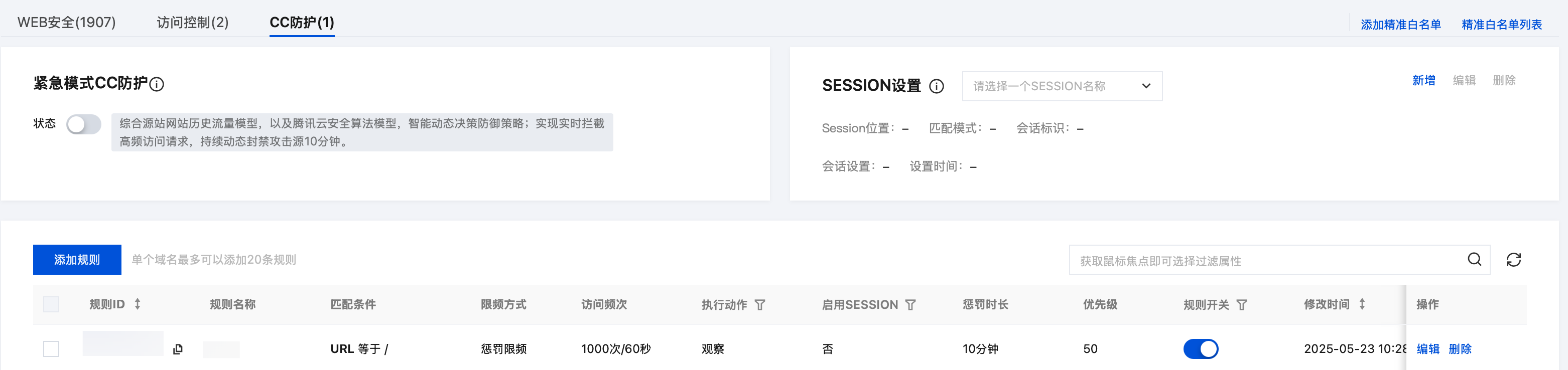The image size is (1568, 370).
Task: Enable the 紧急模式CC防护 状态 switch
Action: pyautogui.click(x=84, y=124)
